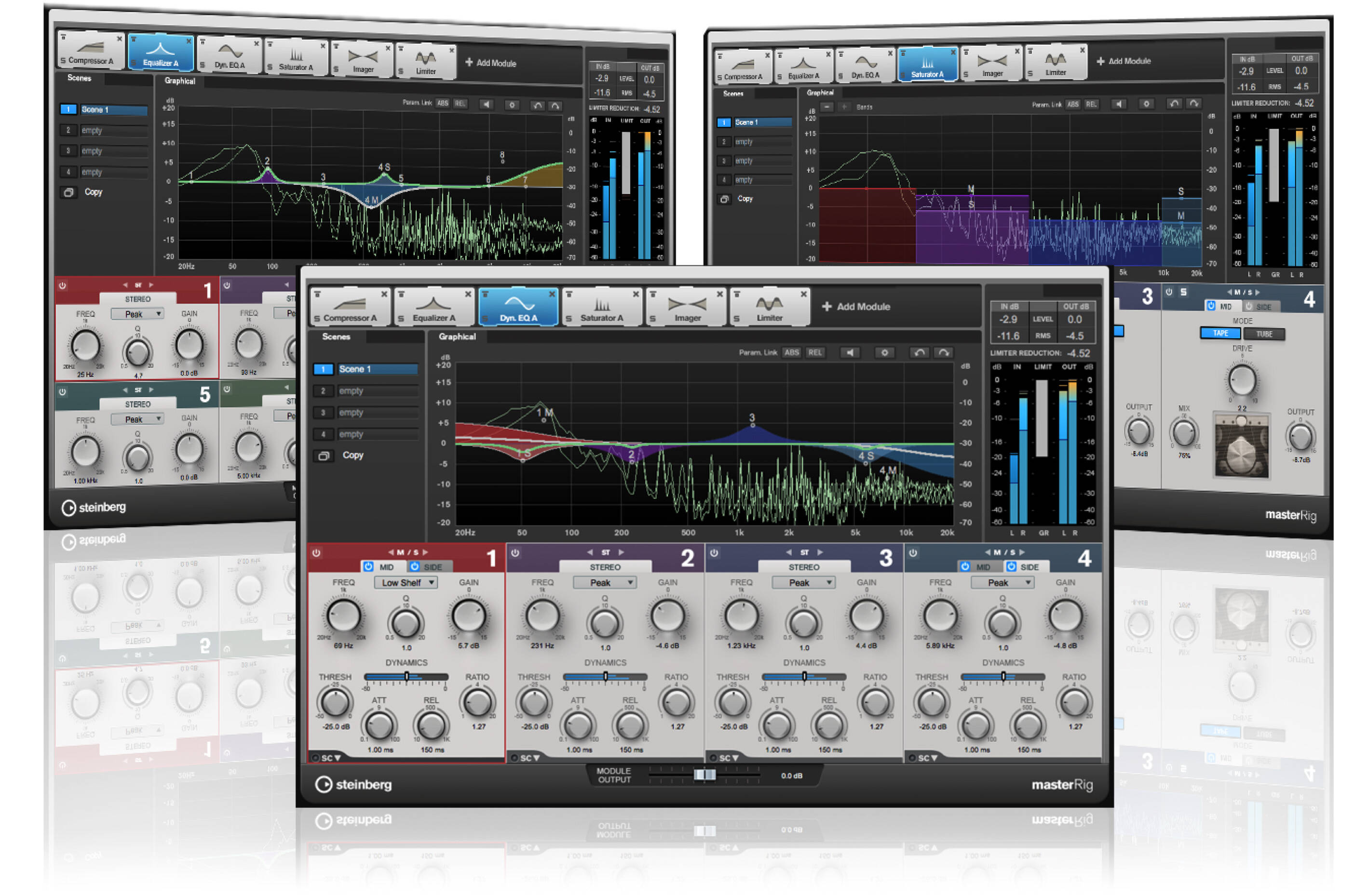1368x896 pixels.
Task: Toggle power on Dyn. EQ band 2
Action: (x=515, y=553)
